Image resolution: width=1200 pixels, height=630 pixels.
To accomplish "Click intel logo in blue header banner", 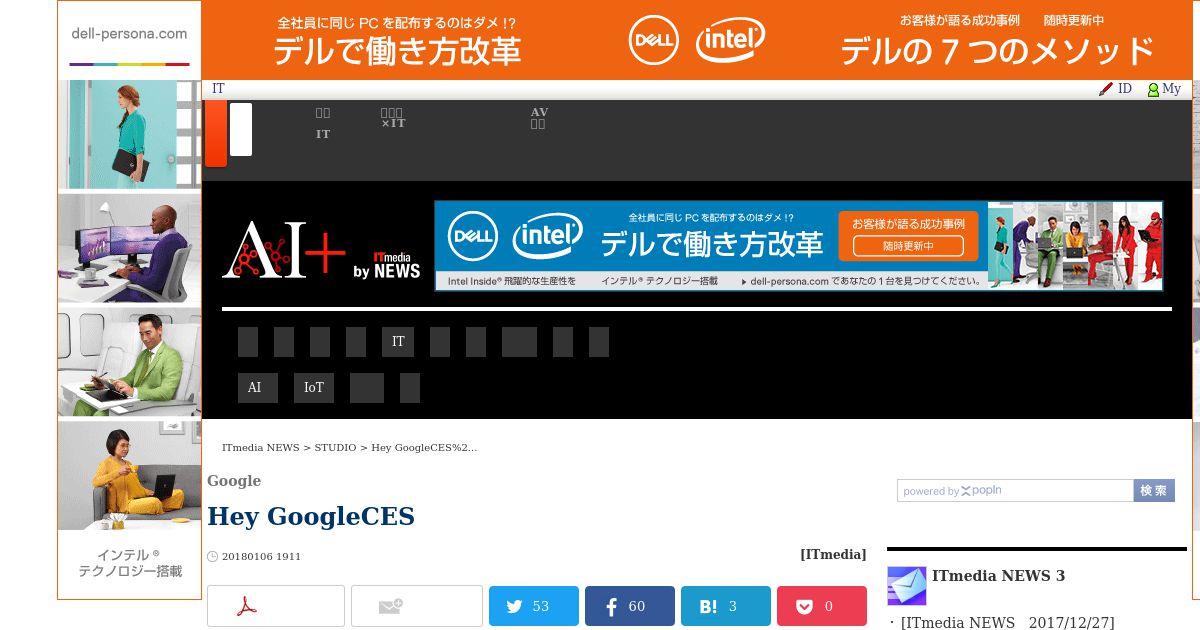I will 548,236.
